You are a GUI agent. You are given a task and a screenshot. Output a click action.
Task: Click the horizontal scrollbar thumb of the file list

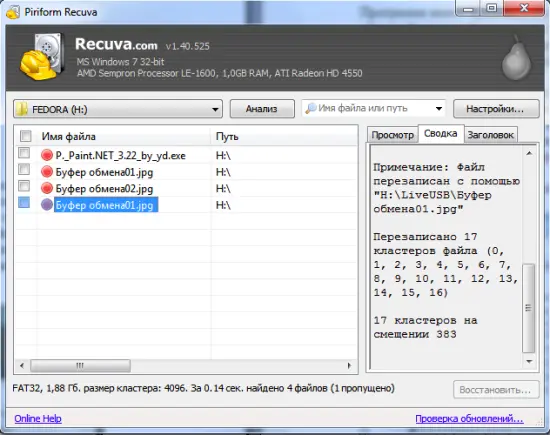coord(80,366)
